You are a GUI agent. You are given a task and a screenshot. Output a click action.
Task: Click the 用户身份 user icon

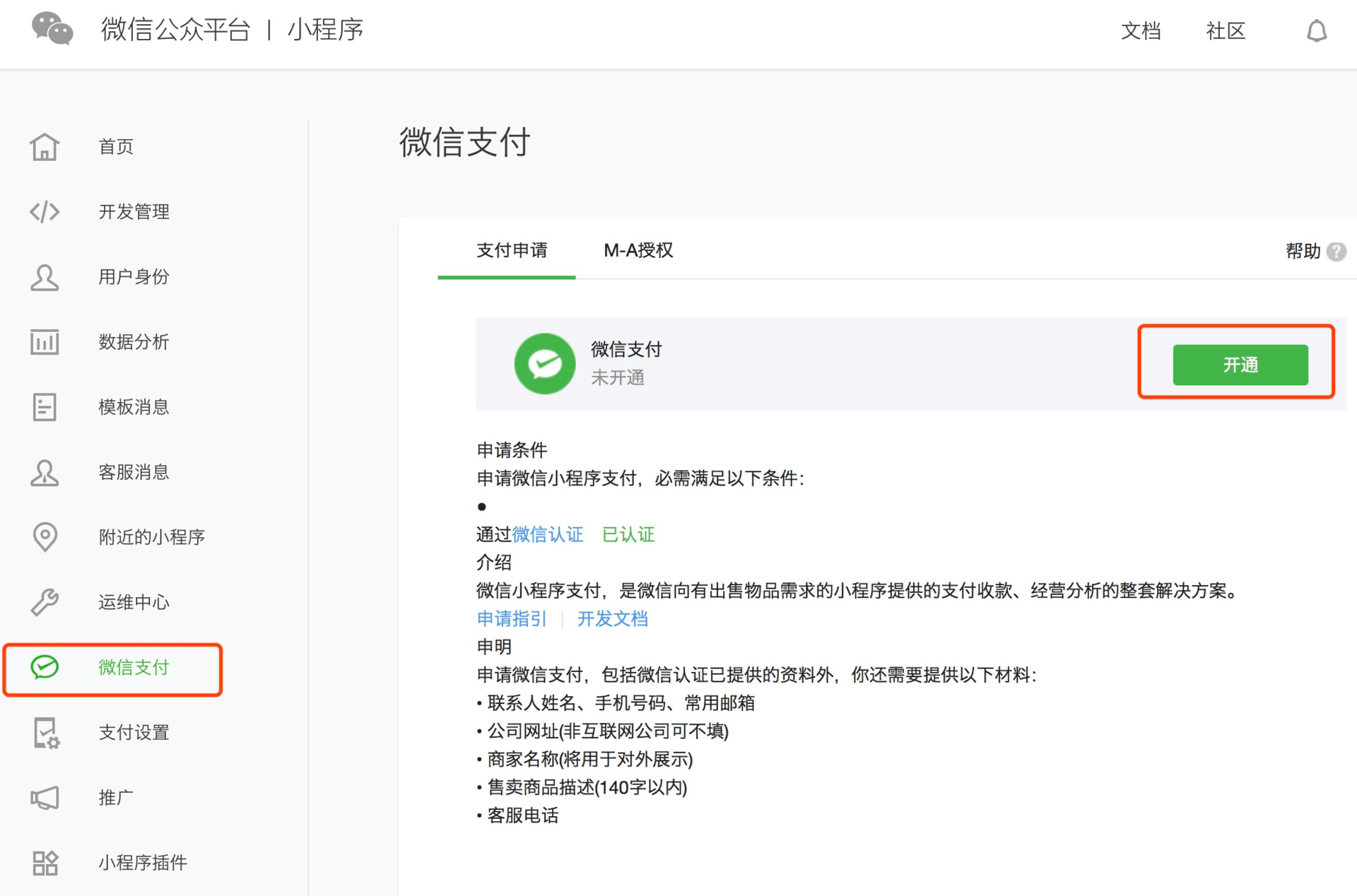[44, 277]
